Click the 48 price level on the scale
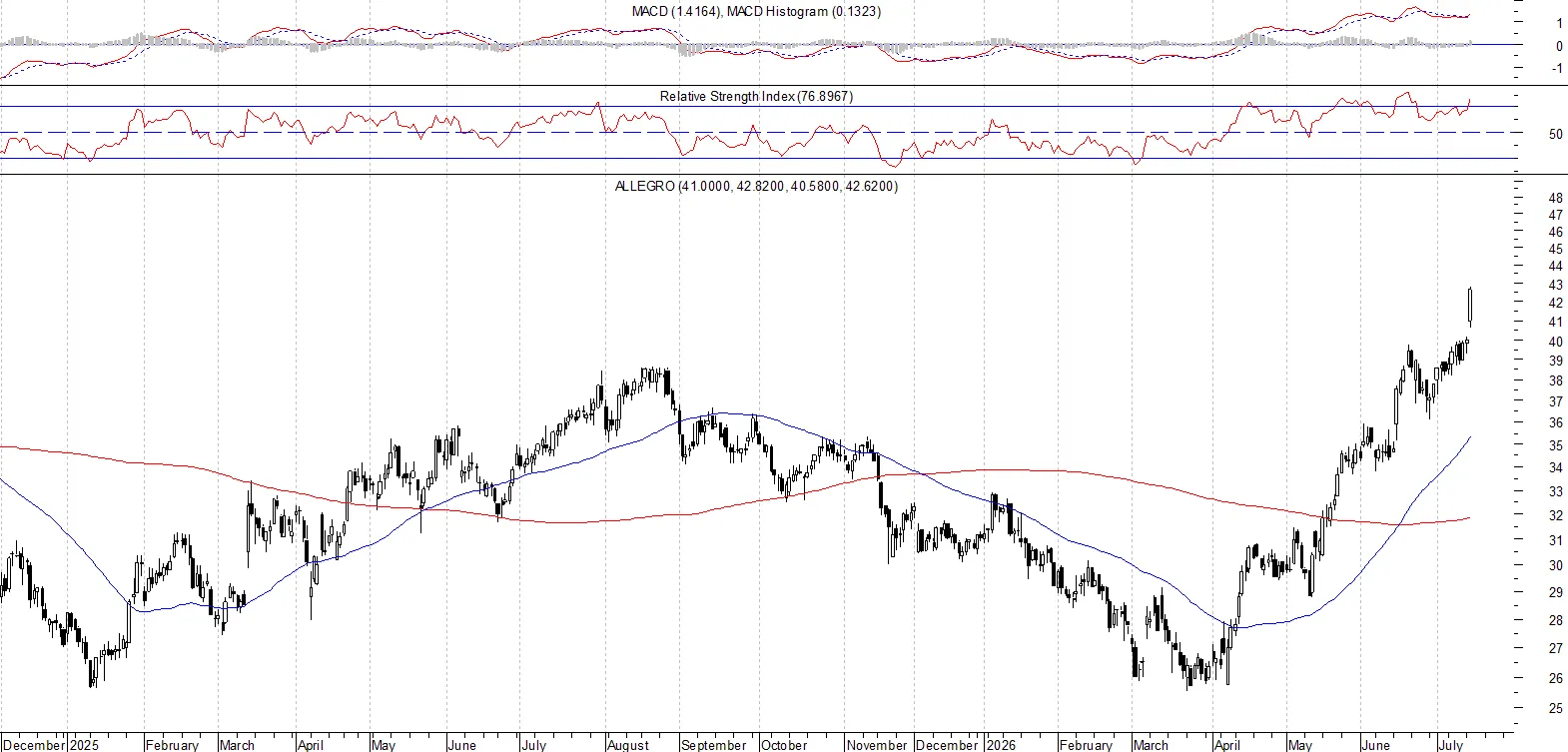The height and width of the screenshot is (752, 1568). pos(1555,198)
